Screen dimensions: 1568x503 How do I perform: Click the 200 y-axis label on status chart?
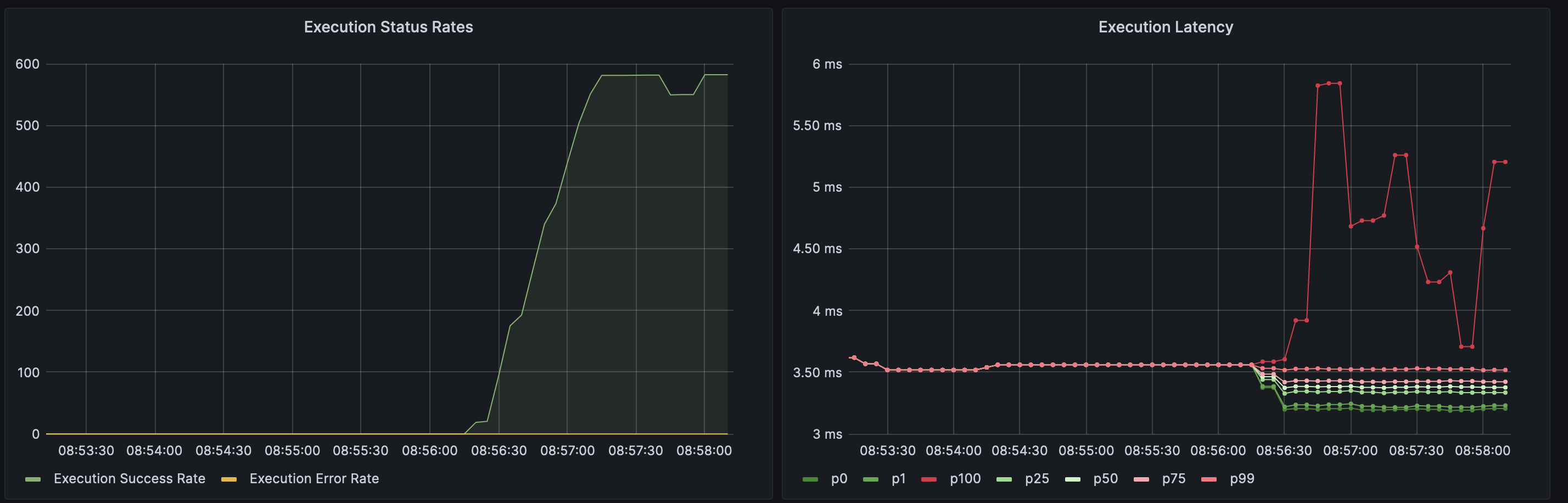[27, 311]
